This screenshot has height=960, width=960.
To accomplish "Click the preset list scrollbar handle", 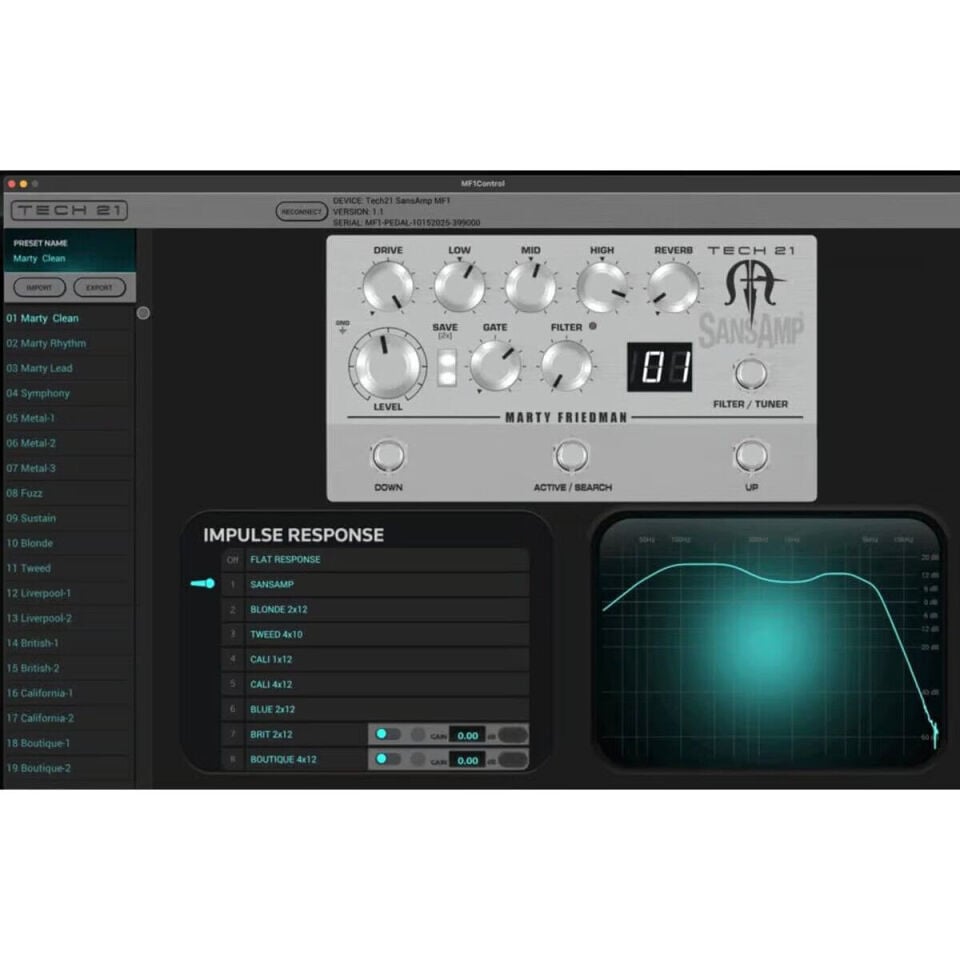I will 143,313.
